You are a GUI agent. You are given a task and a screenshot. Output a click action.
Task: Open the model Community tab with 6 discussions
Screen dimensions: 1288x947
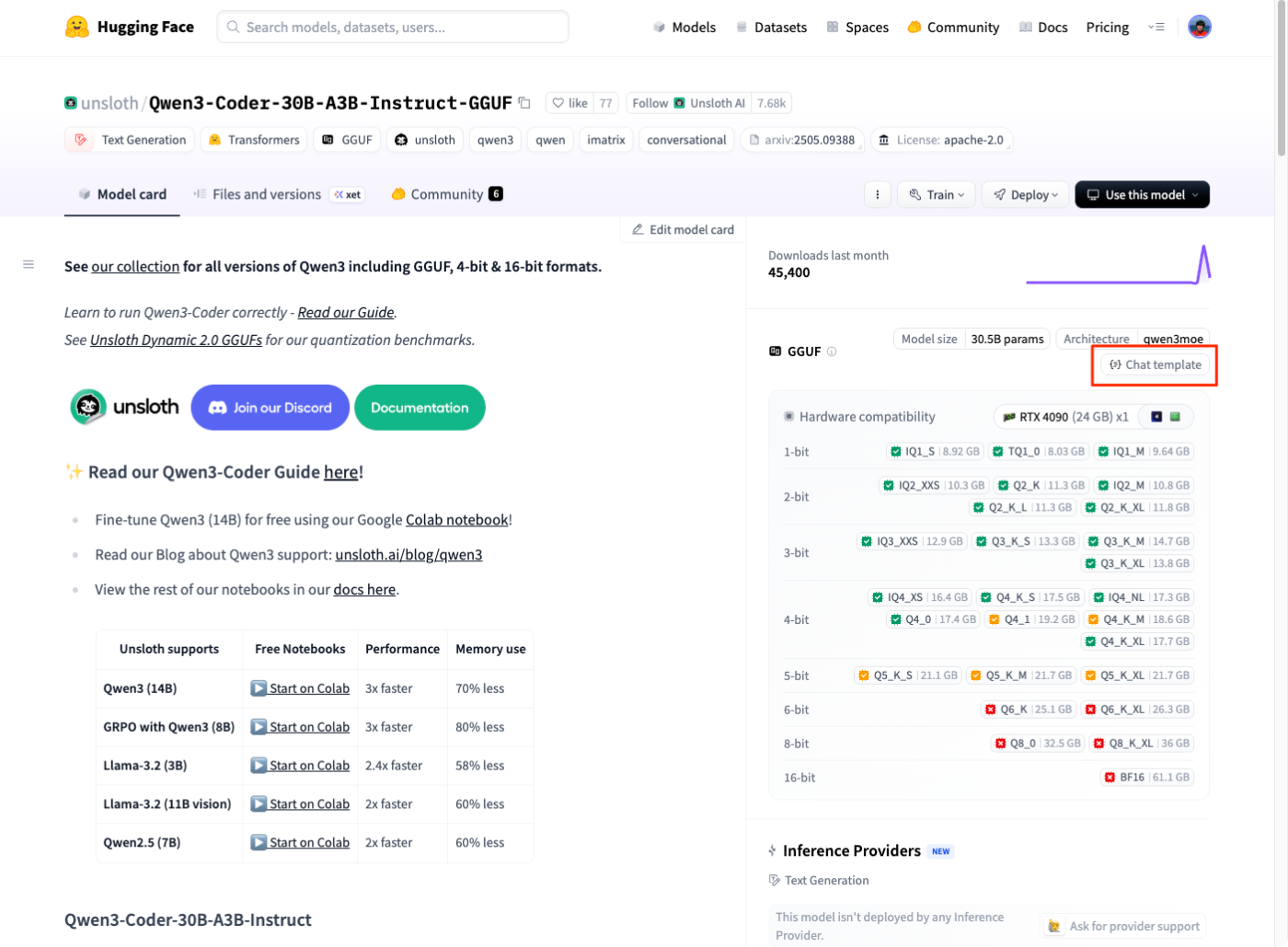click(x=447, y=194)
